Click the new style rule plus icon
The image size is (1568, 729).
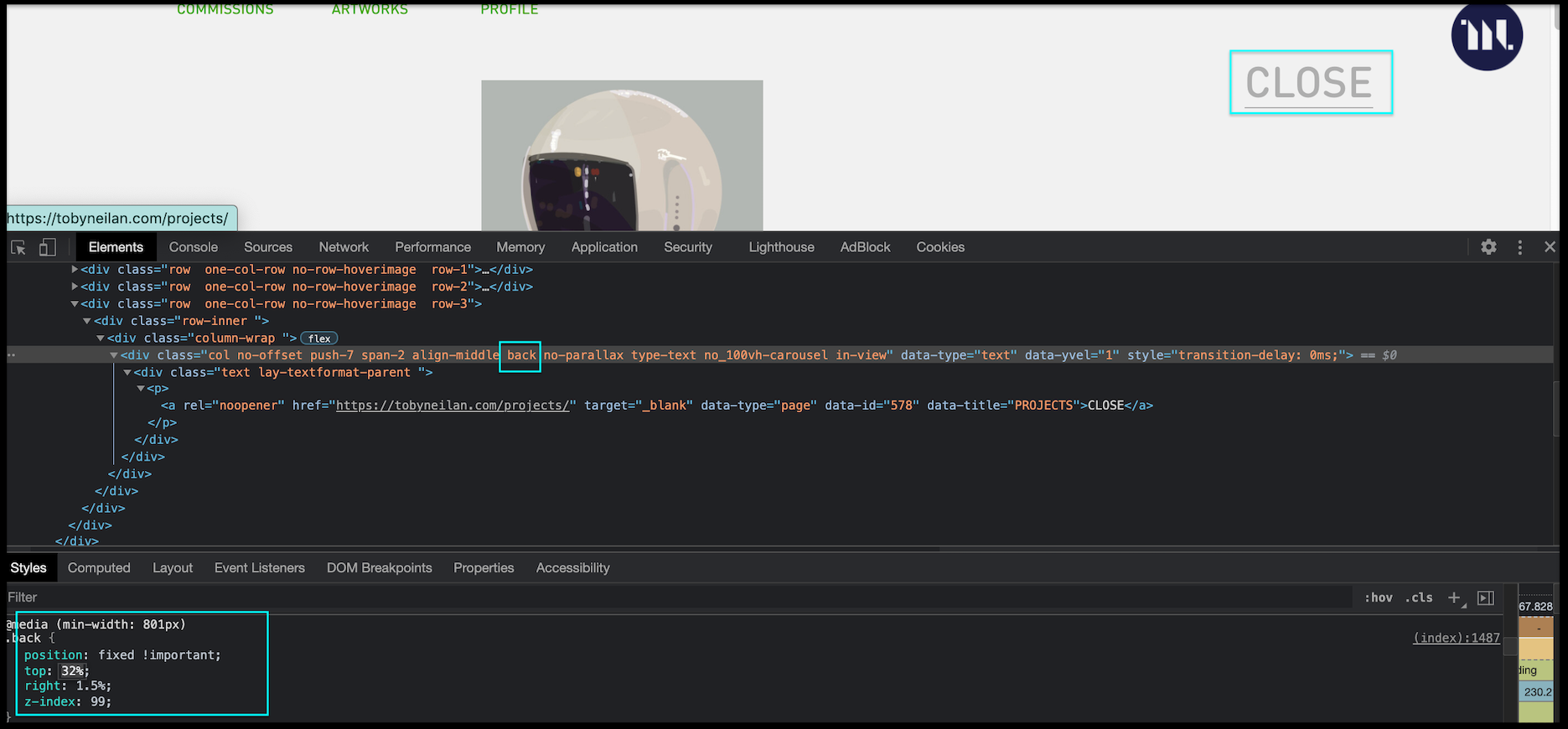pos(1454,597)
